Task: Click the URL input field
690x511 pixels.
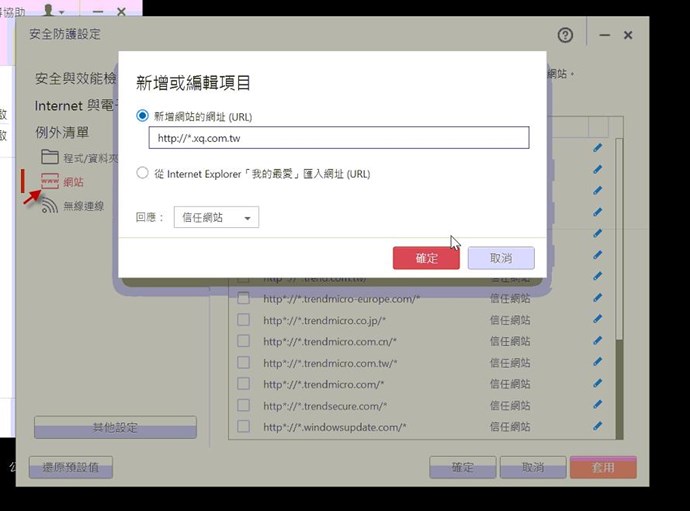Action: coord(338,138)
